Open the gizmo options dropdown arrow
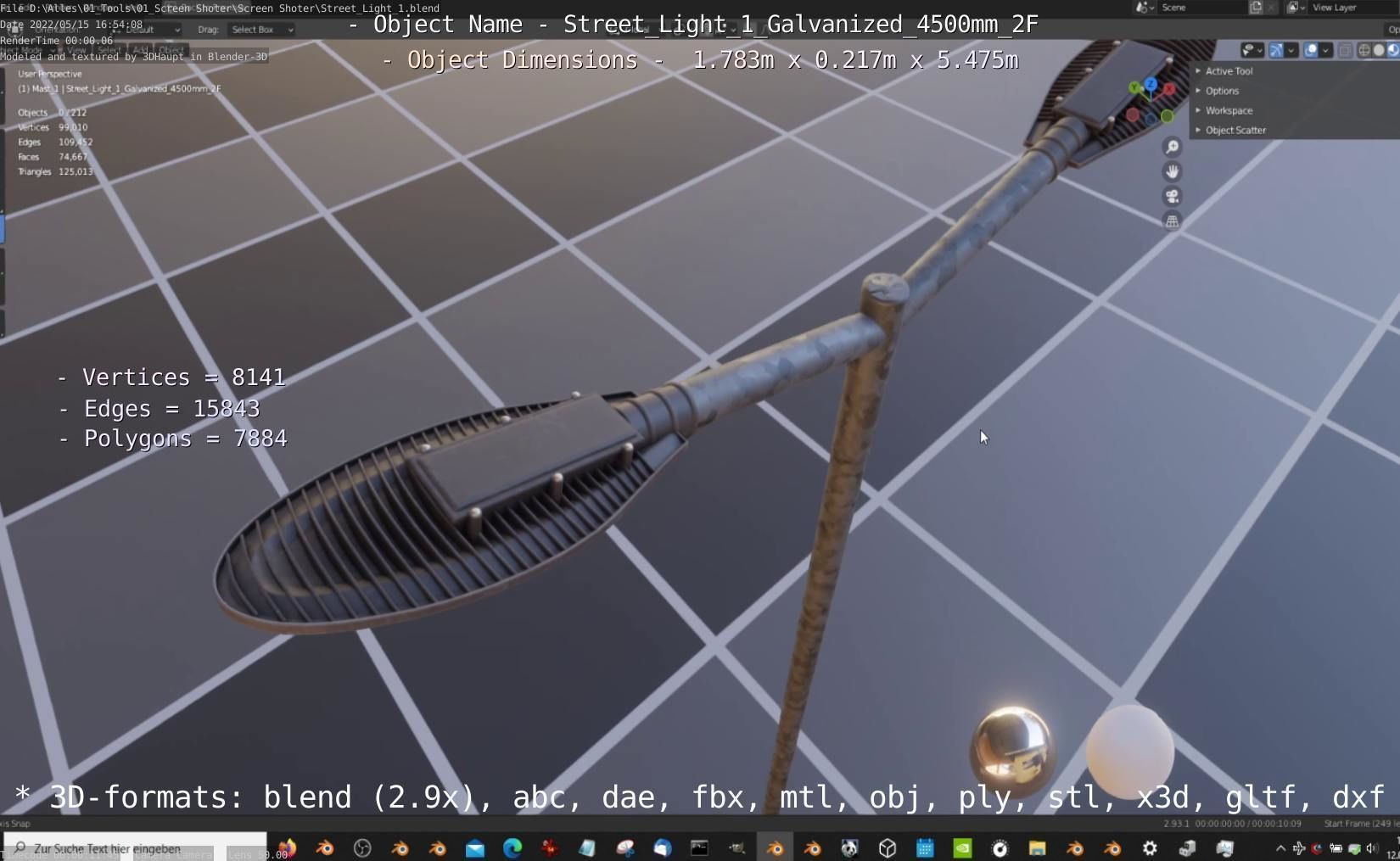1400x861 pixels. [1291, 50]
